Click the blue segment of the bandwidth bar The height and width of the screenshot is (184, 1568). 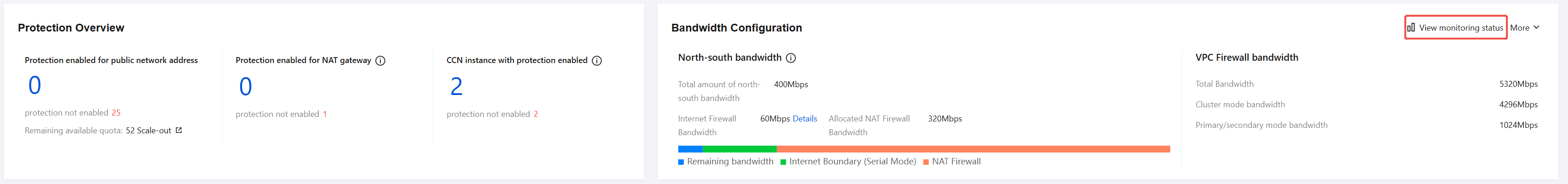tap(690, 149)
